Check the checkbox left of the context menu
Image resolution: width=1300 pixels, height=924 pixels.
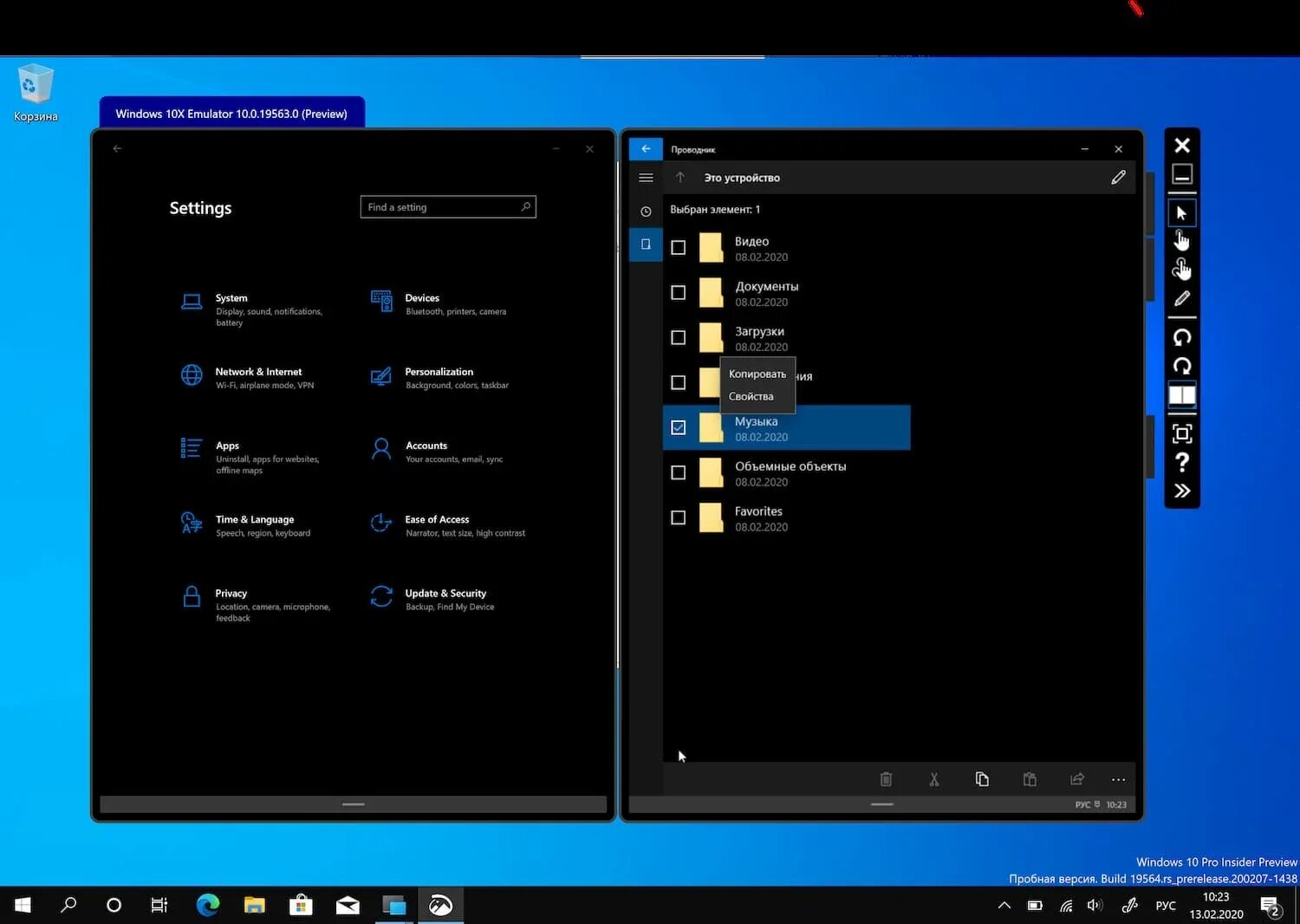(679, 383)
